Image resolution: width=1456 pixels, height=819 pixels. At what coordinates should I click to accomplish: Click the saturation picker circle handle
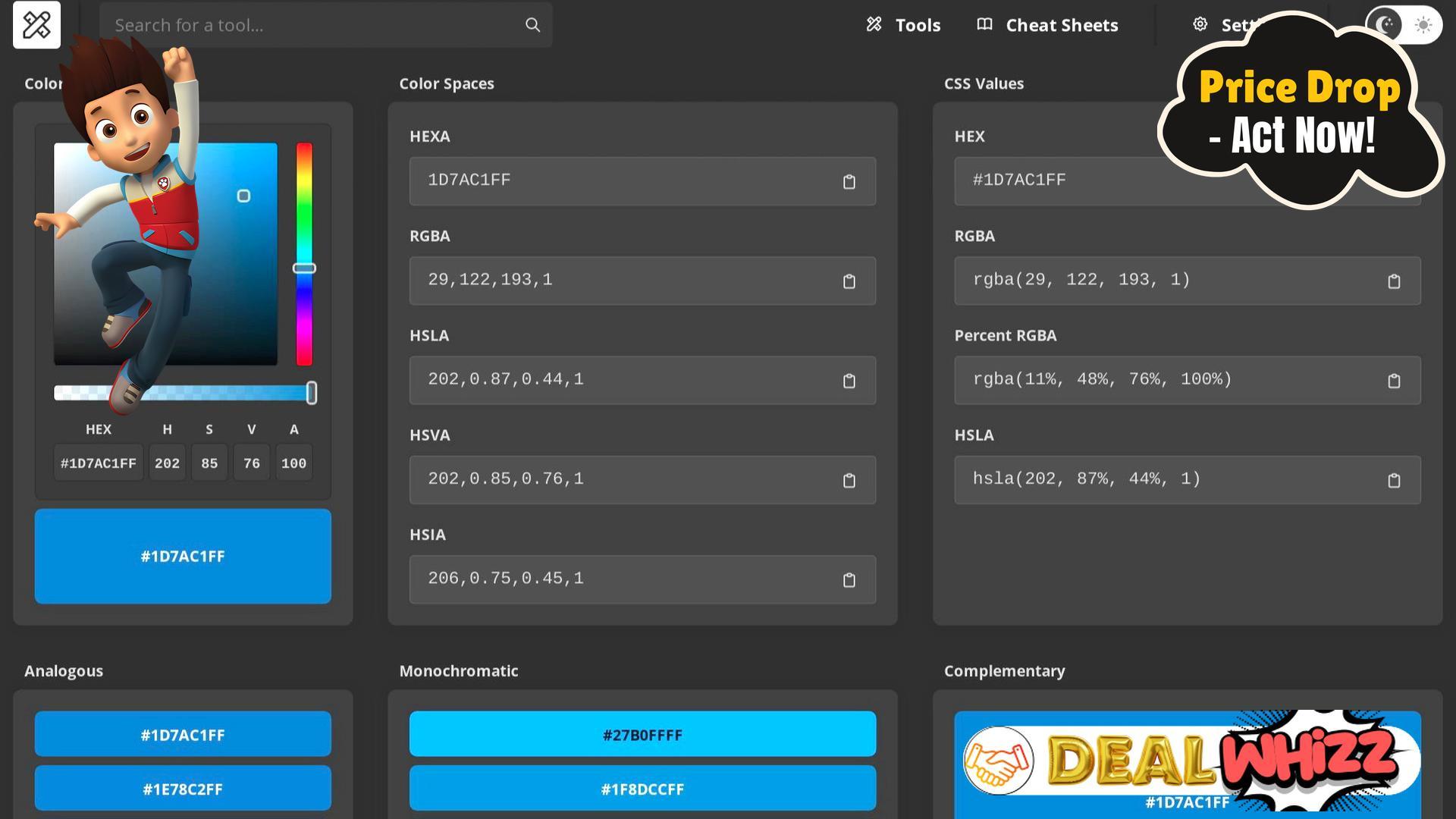pos(243,196)
